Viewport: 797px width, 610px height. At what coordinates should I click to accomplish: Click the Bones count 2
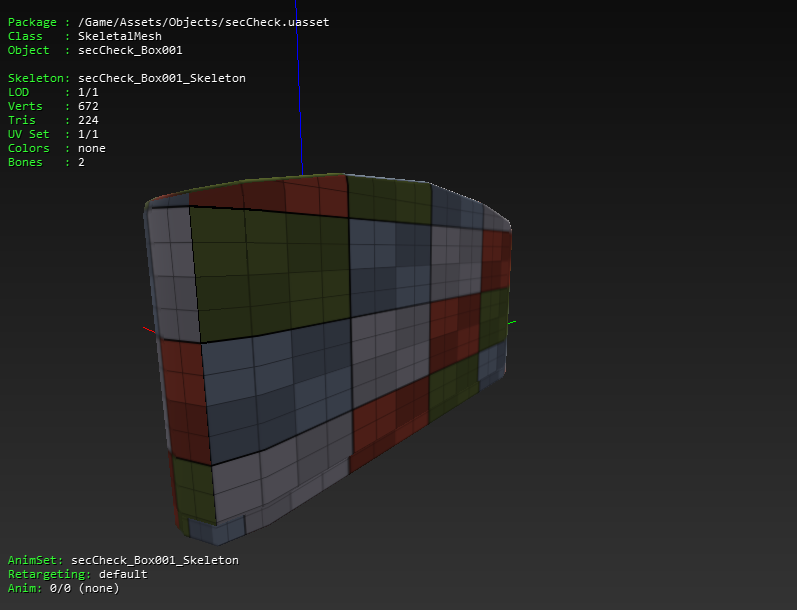coord(81,162)
